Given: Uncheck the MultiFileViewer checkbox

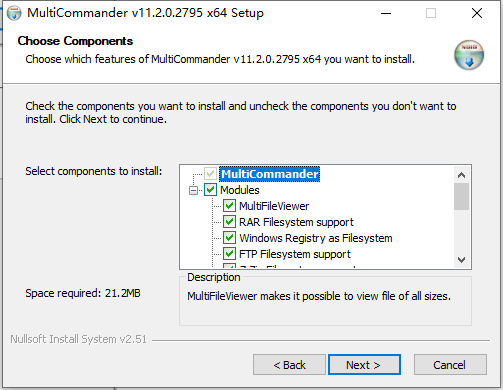Looking at the screenshot, I should (x=229, y=206).
